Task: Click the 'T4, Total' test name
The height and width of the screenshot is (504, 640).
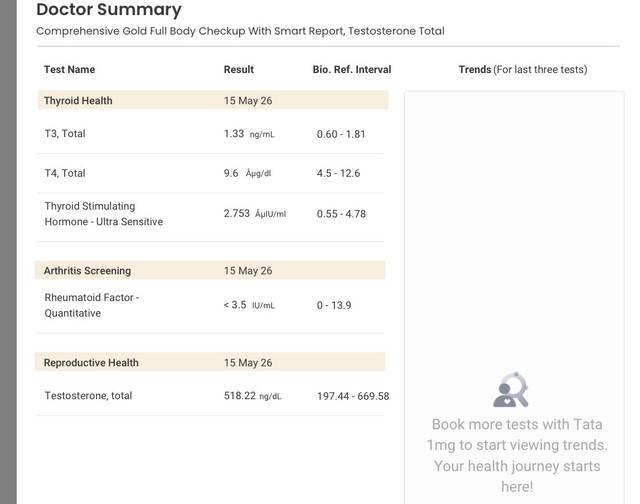Action: point(65,173)
